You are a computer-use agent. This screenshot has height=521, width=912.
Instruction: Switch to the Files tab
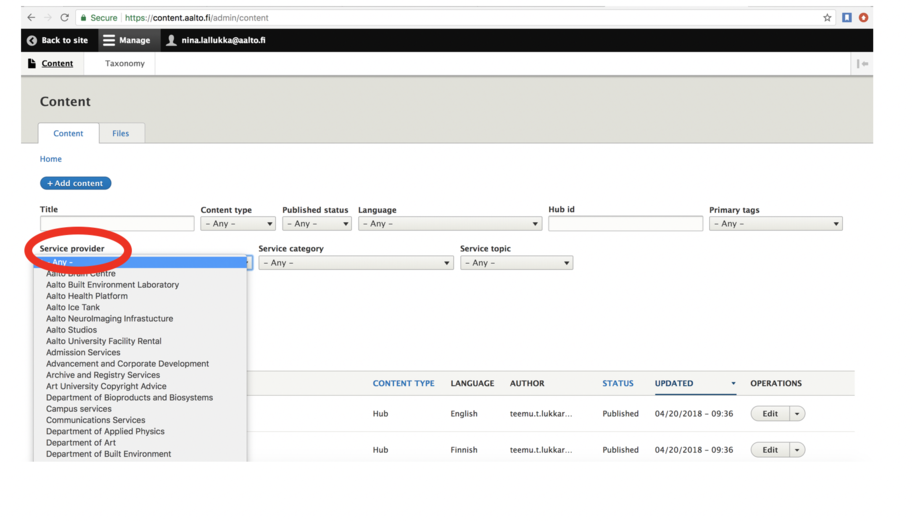click(120, 133)
